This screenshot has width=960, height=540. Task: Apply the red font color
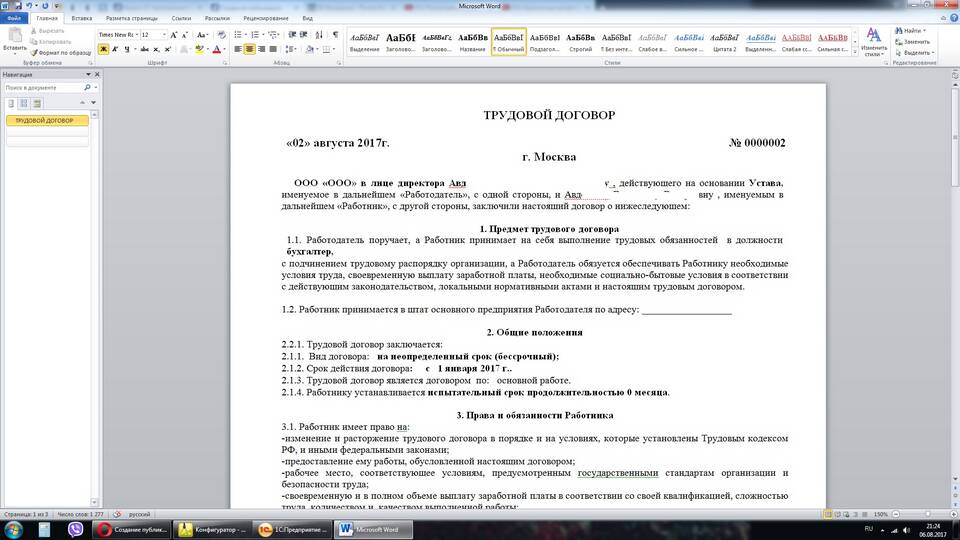pos(216,50)
